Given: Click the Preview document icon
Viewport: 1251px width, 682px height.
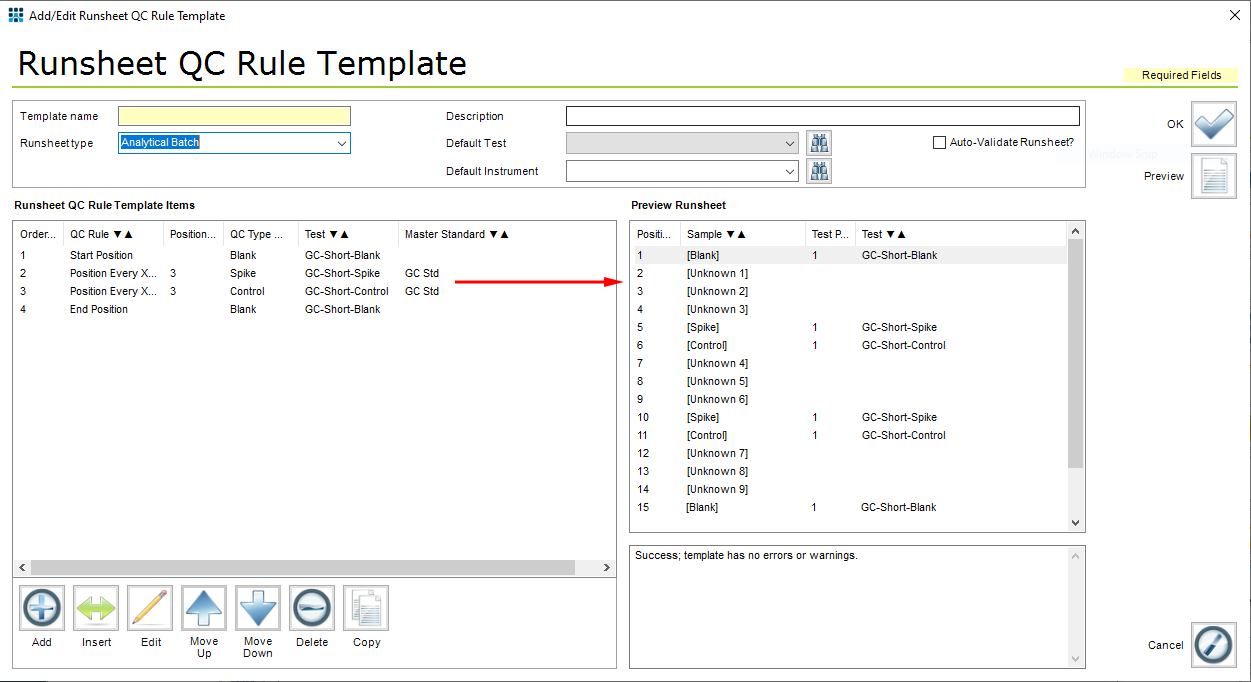Looking at the screenshot, I should coord(1213,176).
